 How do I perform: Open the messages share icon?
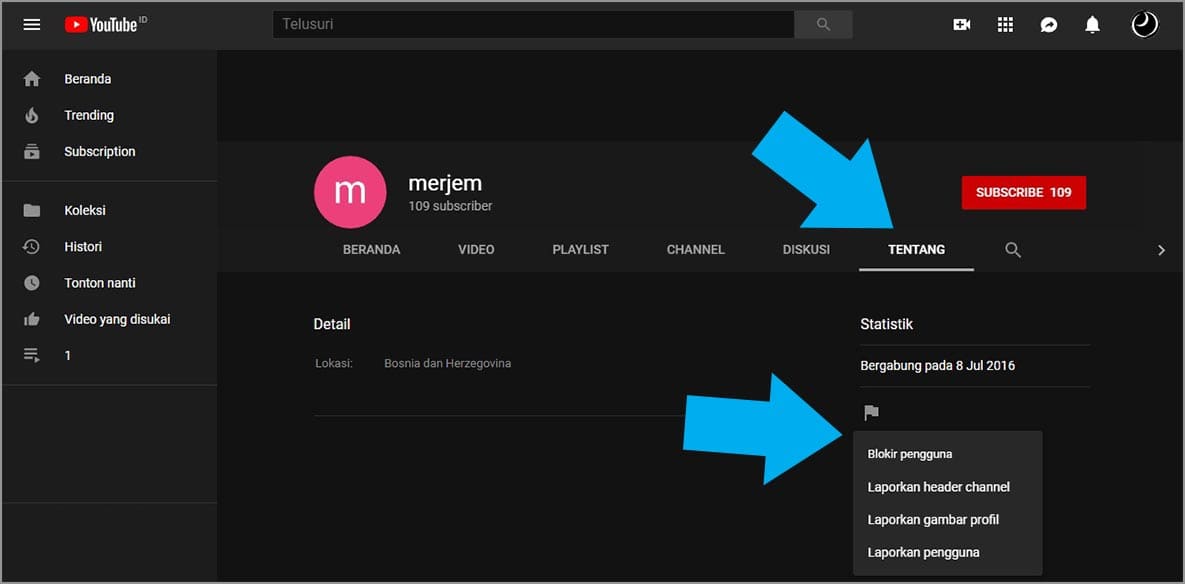(1049, 25)
